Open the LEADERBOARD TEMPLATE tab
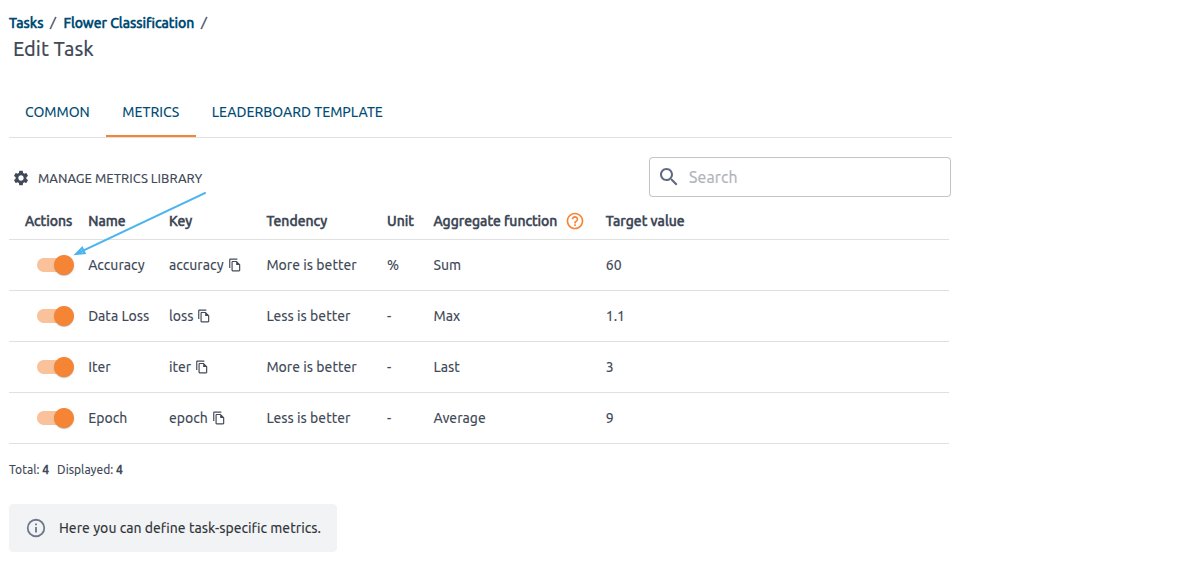The image size is (1200, 578). (x=297, y=112)
